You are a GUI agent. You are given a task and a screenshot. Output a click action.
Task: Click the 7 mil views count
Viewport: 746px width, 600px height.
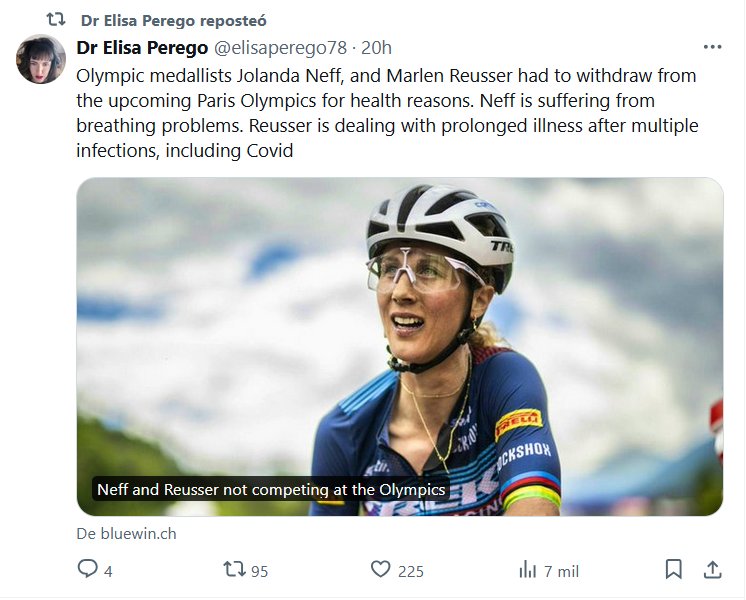[x=561, y=571]
